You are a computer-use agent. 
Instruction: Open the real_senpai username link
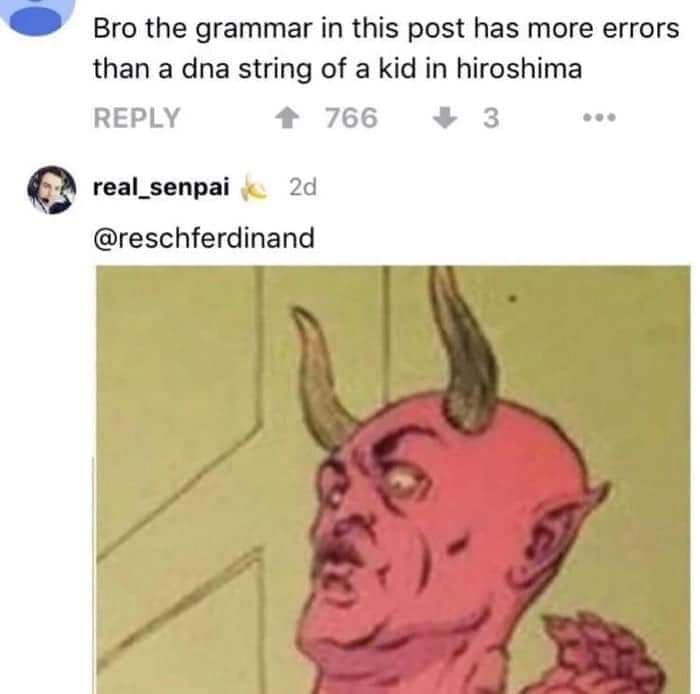coord(161,187)
